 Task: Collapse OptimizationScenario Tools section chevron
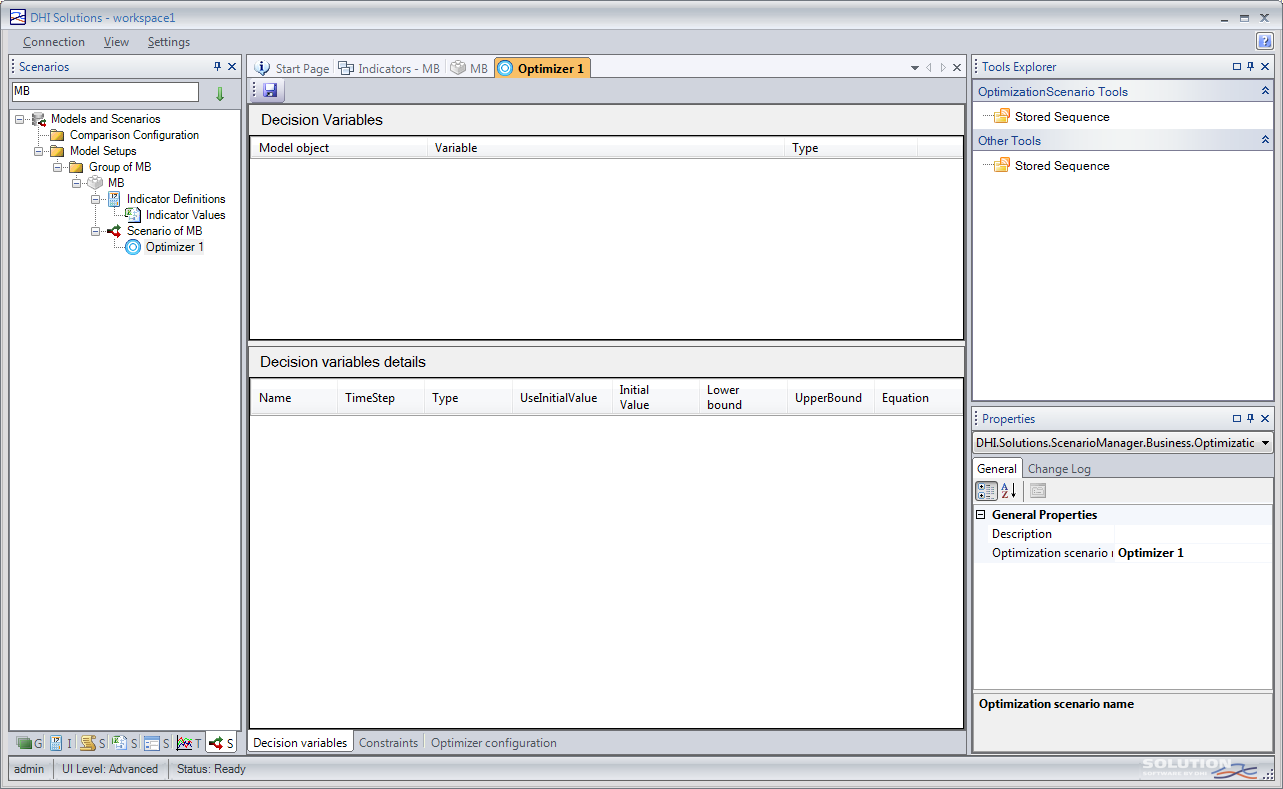tap(1265, 91)
